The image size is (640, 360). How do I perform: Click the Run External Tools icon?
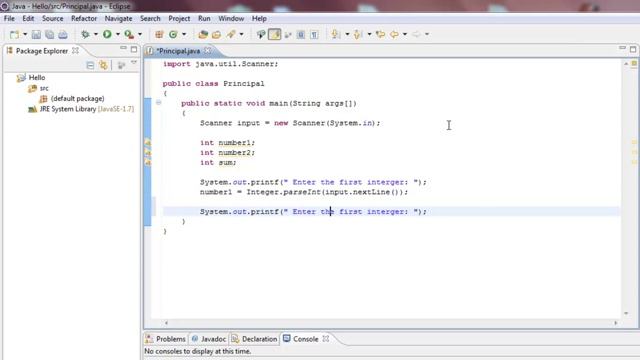(x=129, y=35)
